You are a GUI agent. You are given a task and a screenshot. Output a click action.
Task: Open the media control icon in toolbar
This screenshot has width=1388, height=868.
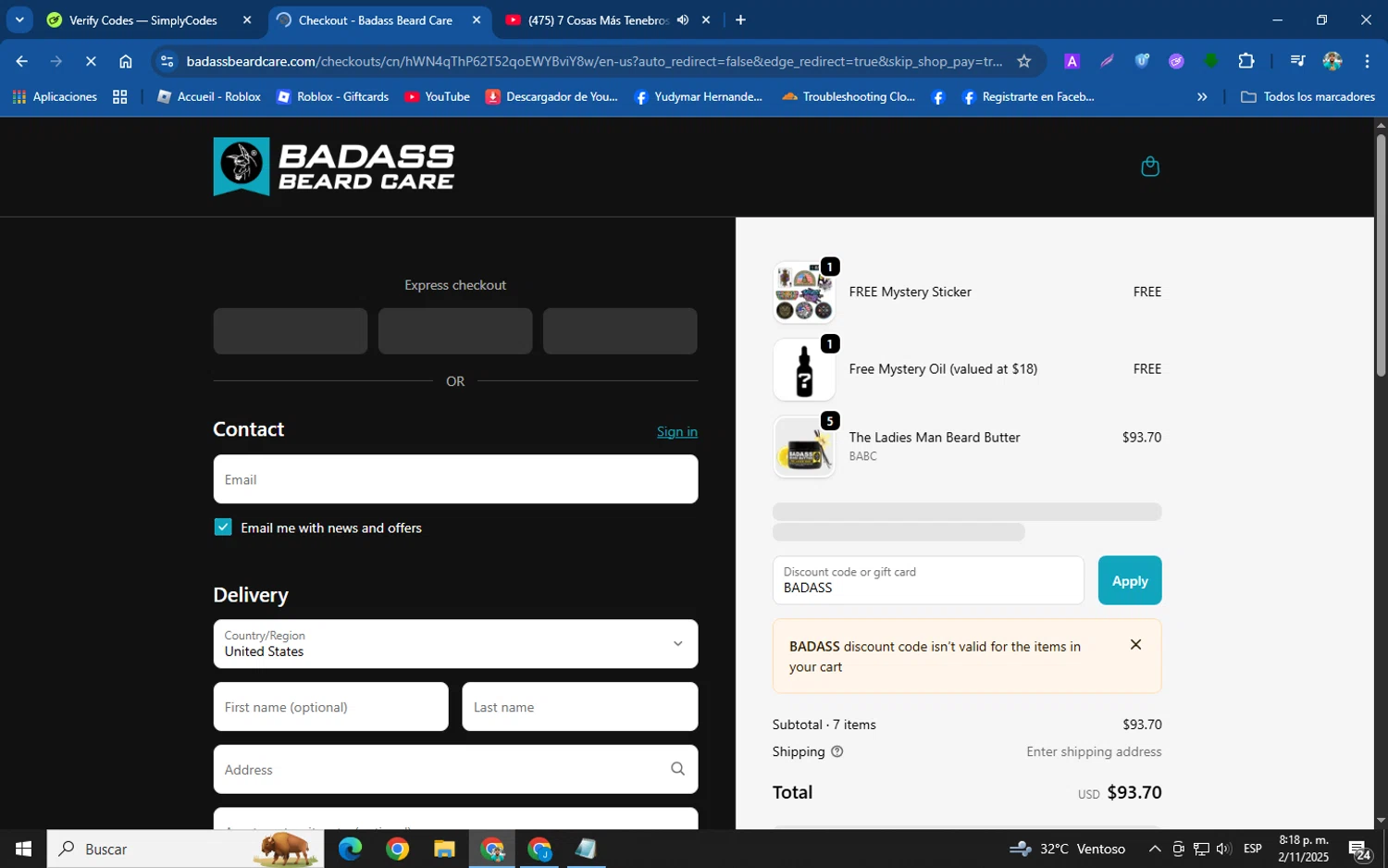coord(1297,61)
